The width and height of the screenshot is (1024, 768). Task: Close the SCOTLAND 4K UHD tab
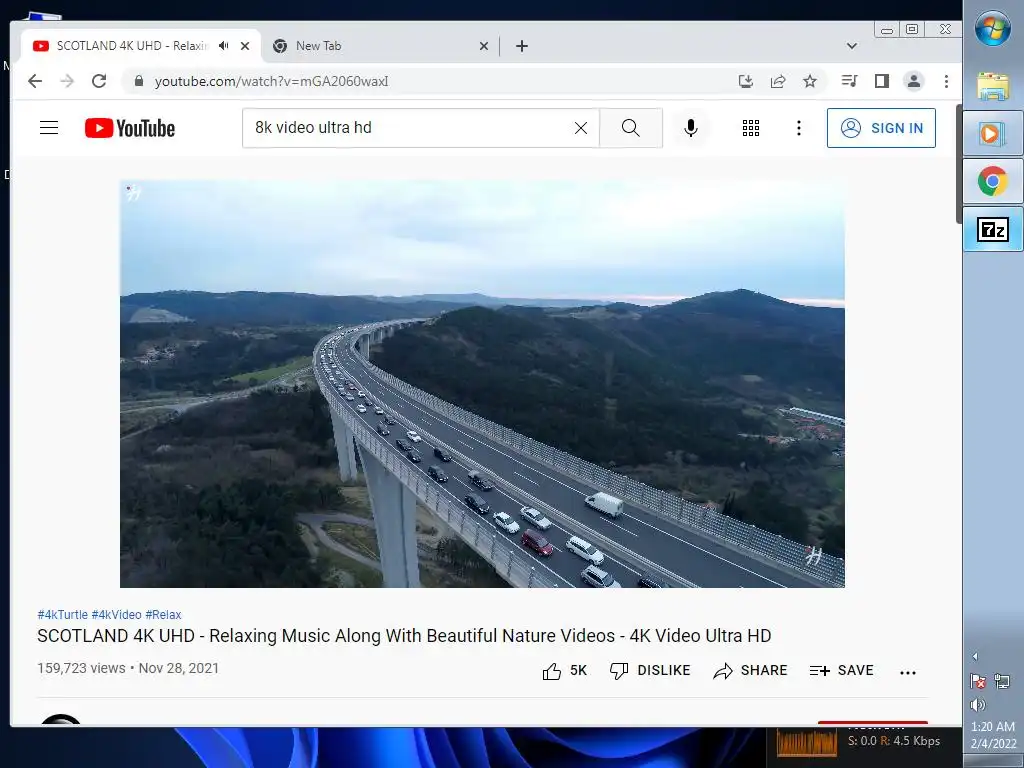point(245,46)
